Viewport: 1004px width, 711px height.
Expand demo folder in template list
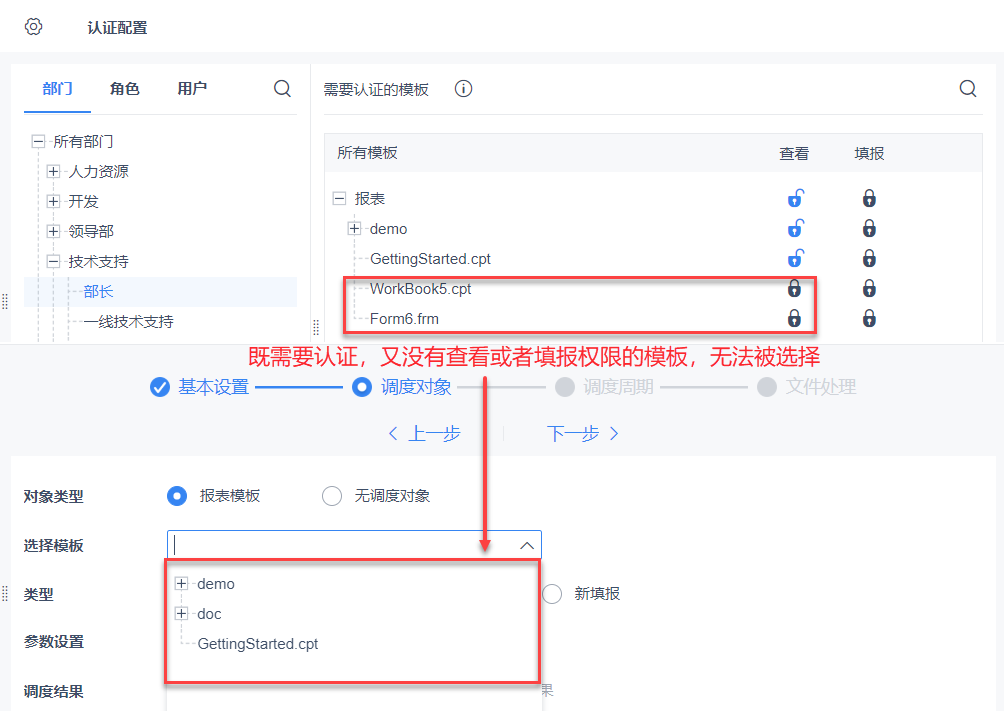(355, 229)
